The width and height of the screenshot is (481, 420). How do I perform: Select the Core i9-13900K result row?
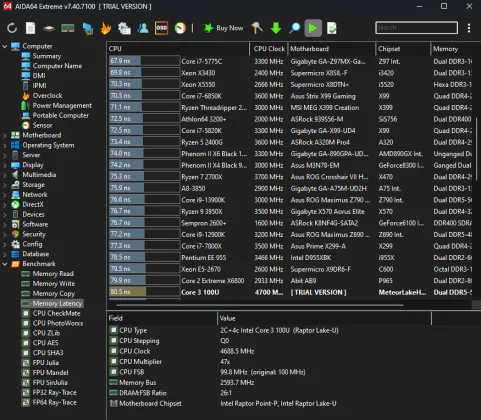coord(290,200)
